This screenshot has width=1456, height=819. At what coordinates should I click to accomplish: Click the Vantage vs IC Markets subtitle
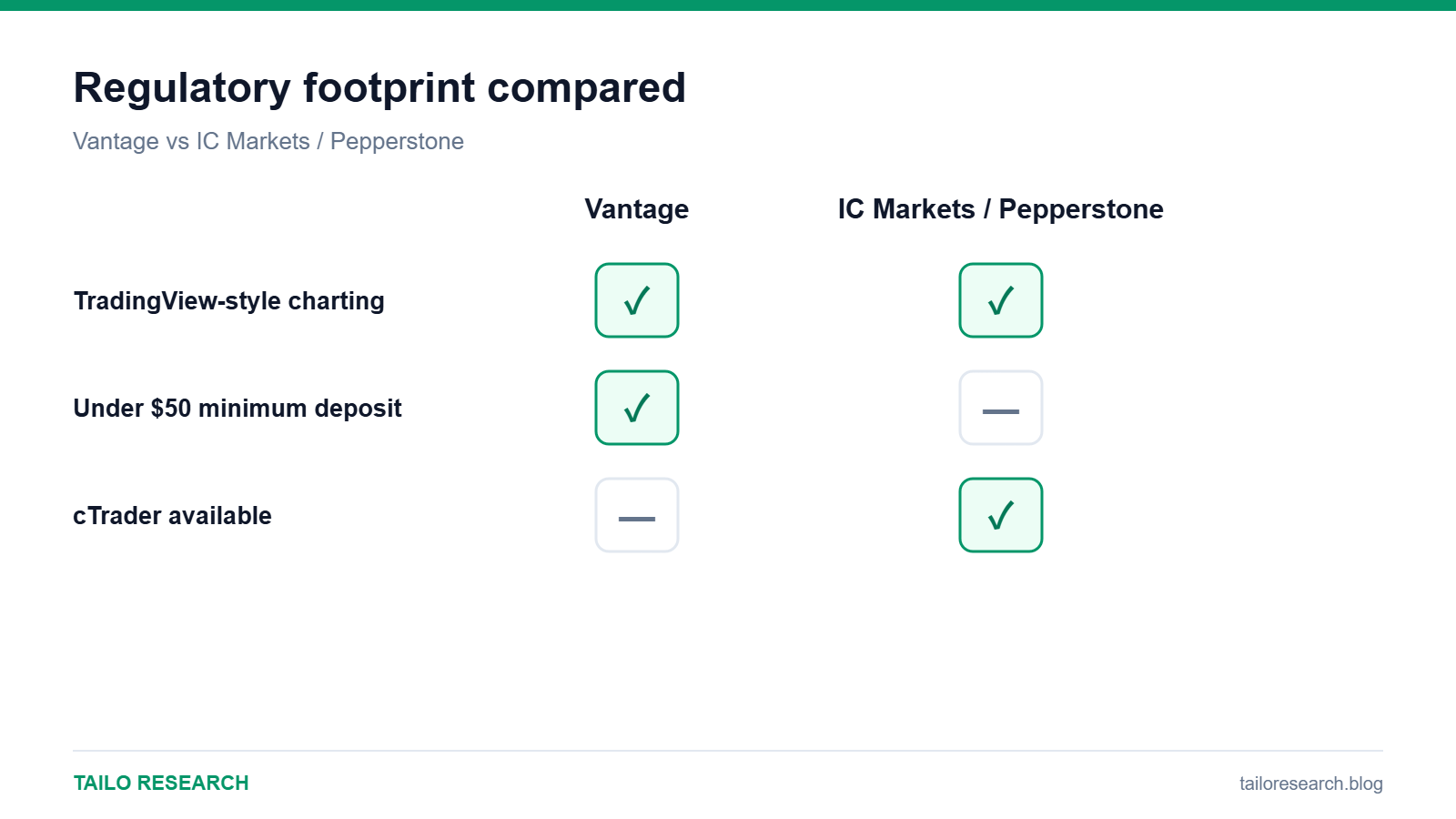pyautogui.click(x=268, y=142)
